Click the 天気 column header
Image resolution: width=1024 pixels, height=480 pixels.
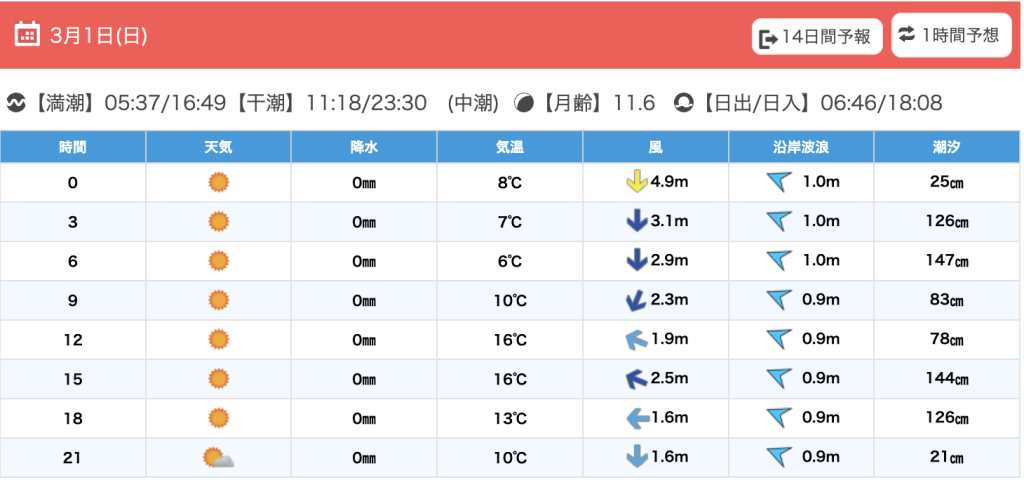tap(218, 147)
